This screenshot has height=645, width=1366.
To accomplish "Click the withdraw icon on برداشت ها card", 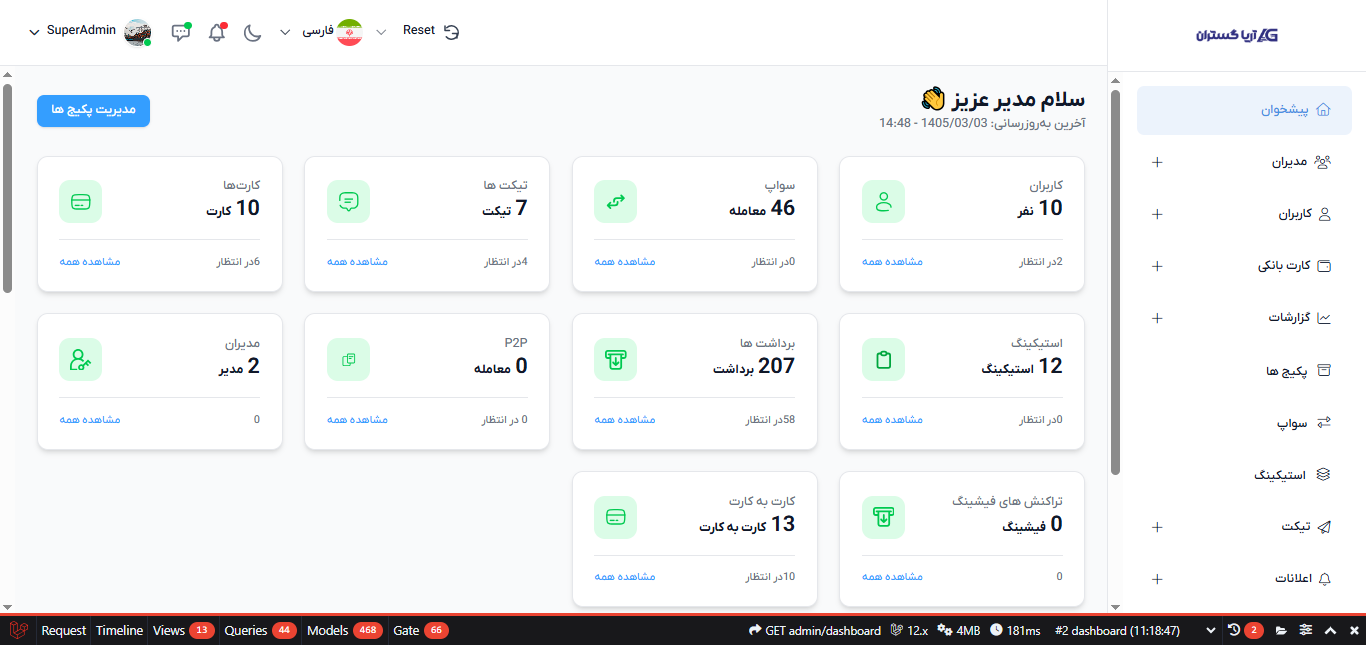I will click(x=616, y=360).
